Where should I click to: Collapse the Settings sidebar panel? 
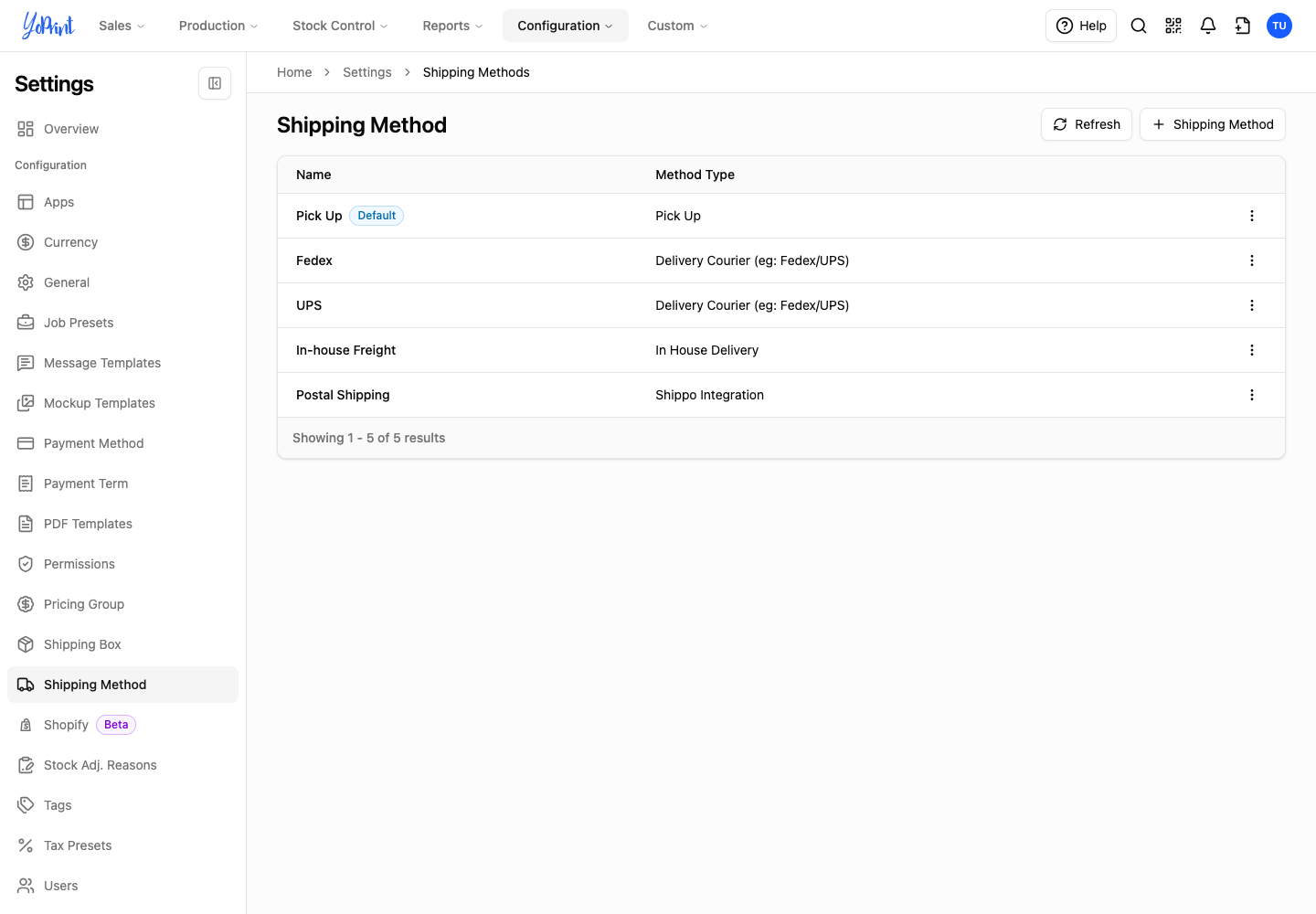tap(215, 83)
